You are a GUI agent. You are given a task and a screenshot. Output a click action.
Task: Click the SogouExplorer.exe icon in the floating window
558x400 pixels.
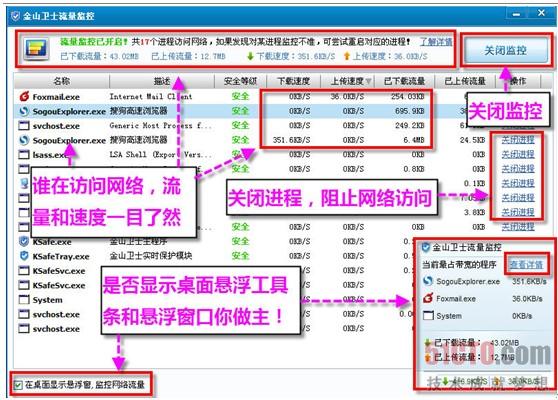point(428,281)
